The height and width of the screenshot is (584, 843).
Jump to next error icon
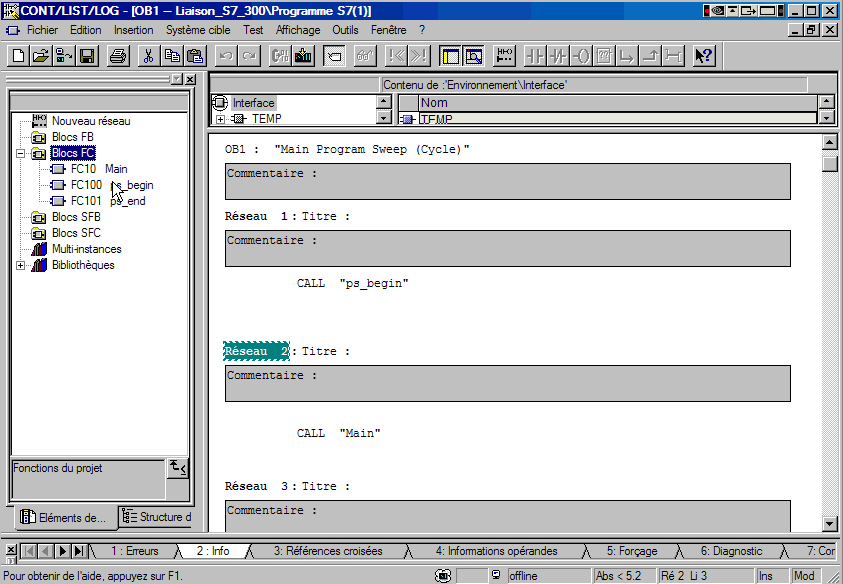coord(419,56)
